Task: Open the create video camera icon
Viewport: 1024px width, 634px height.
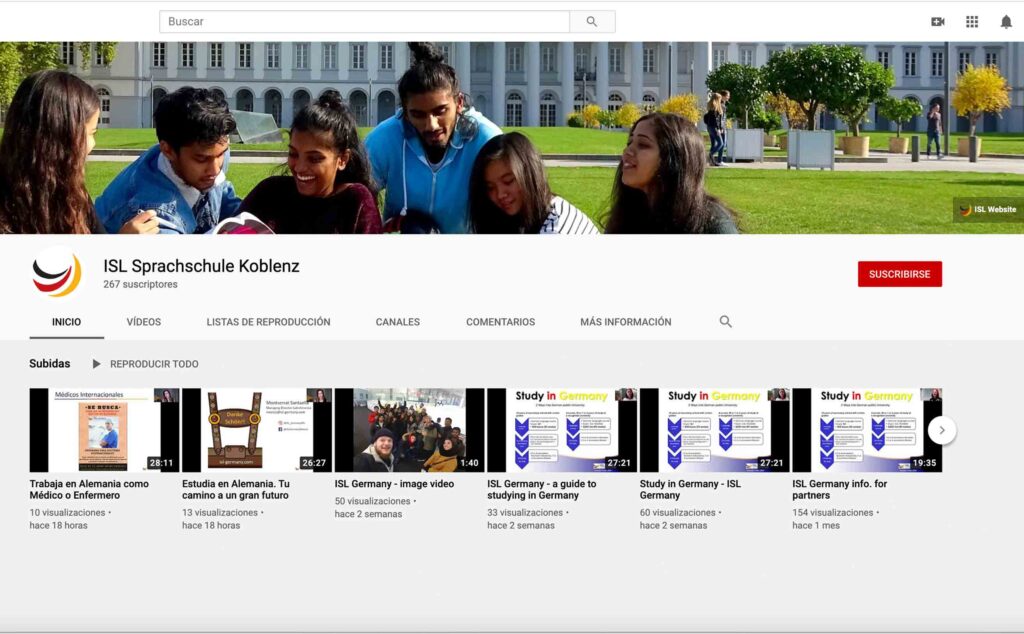Action: click(938, 22)
